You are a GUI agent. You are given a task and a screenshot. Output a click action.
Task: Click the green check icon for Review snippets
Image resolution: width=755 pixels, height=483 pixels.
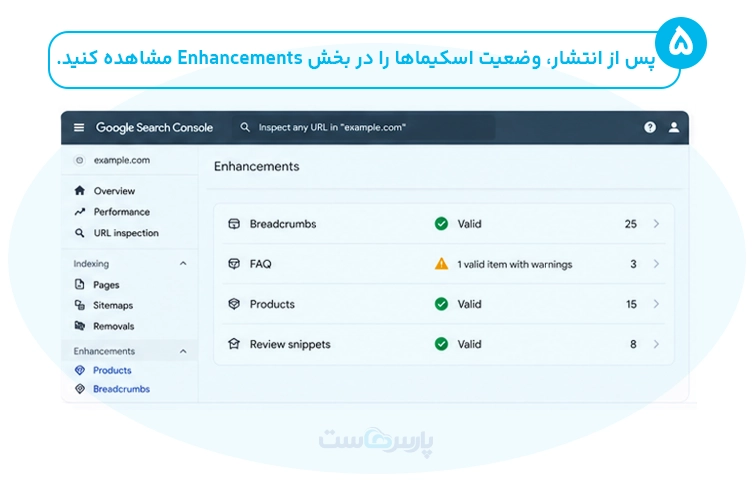point(441,344)
